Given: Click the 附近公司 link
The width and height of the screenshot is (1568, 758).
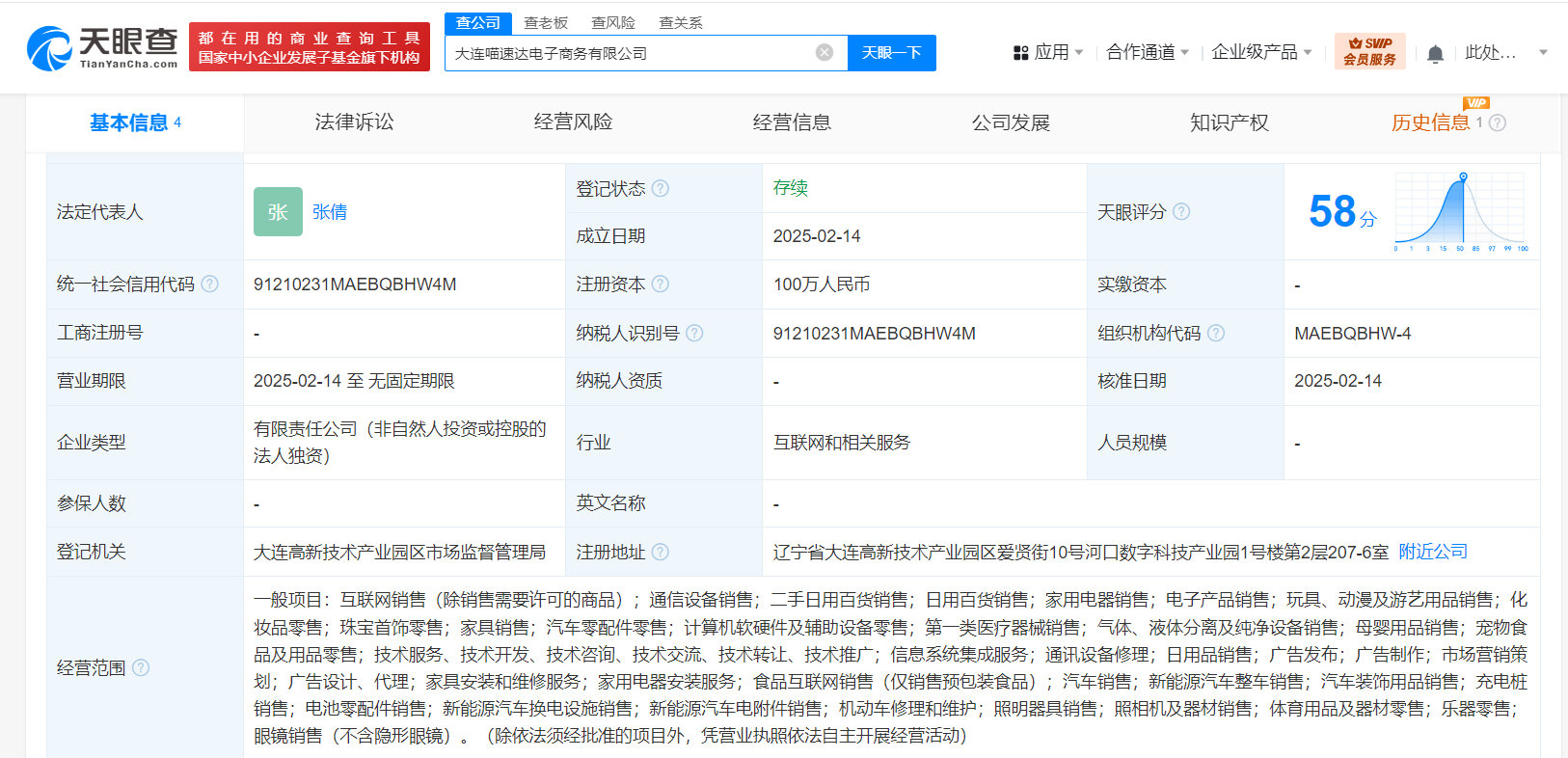Looking at the screenshot, I should [x=1433, y=552].
